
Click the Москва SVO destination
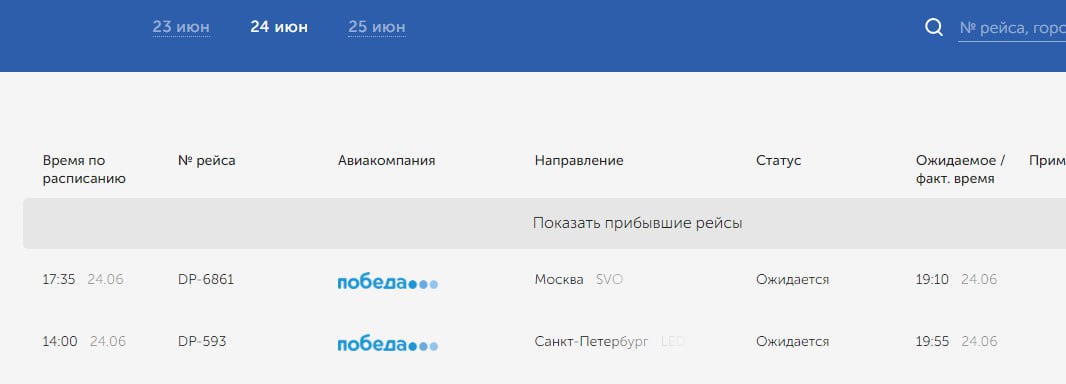579,279
